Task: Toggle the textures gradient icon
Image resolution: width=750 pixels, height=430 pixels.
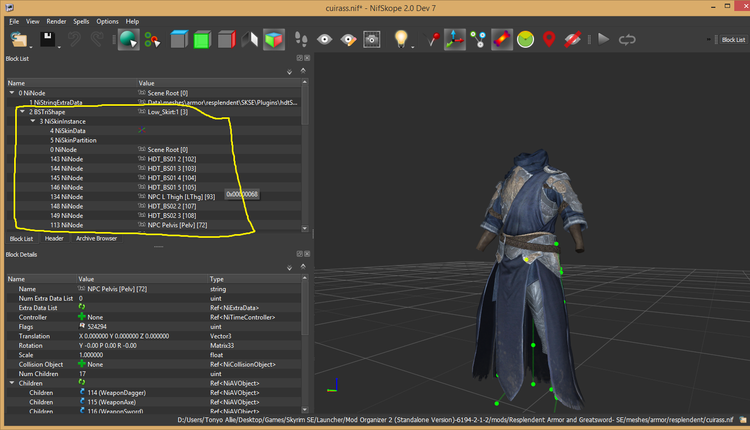Action: pos(501,39)
